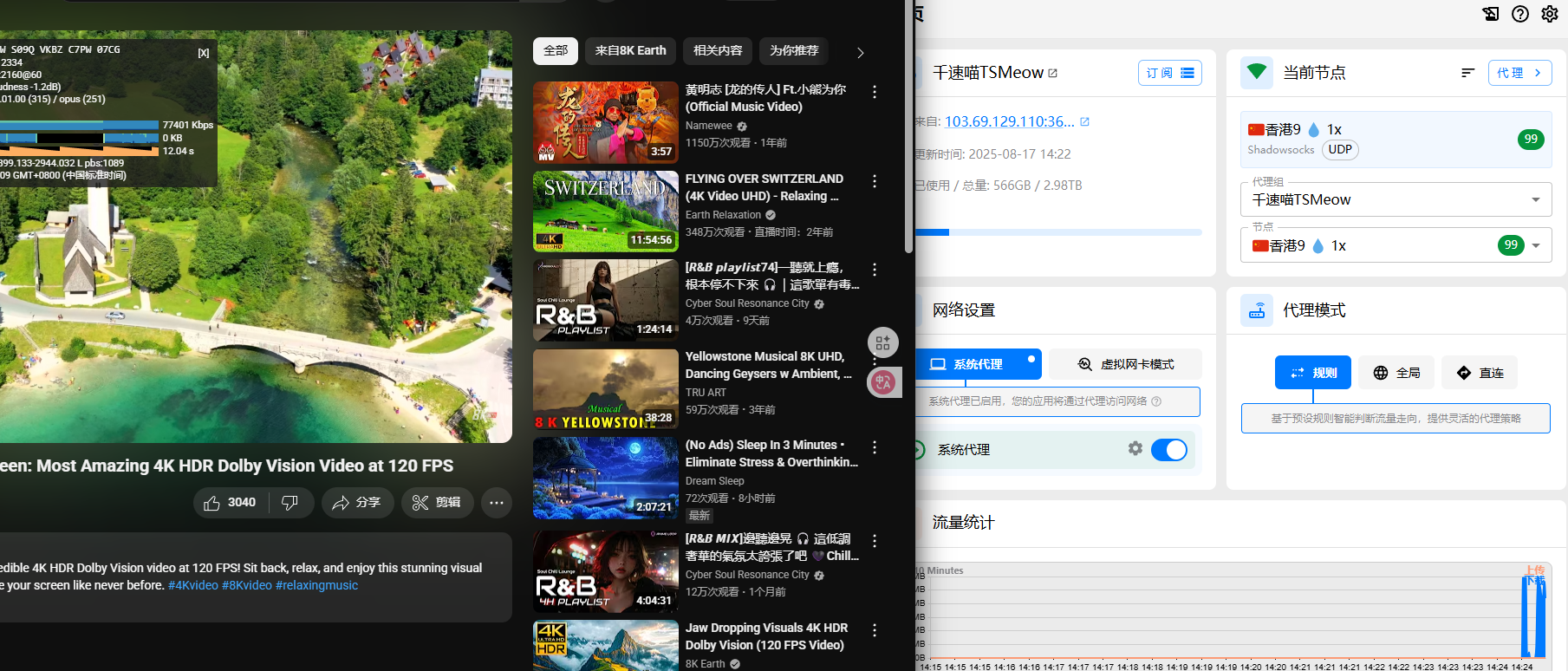
Task: Select the 全部 filter chip
Action: (x=556, y=51)
